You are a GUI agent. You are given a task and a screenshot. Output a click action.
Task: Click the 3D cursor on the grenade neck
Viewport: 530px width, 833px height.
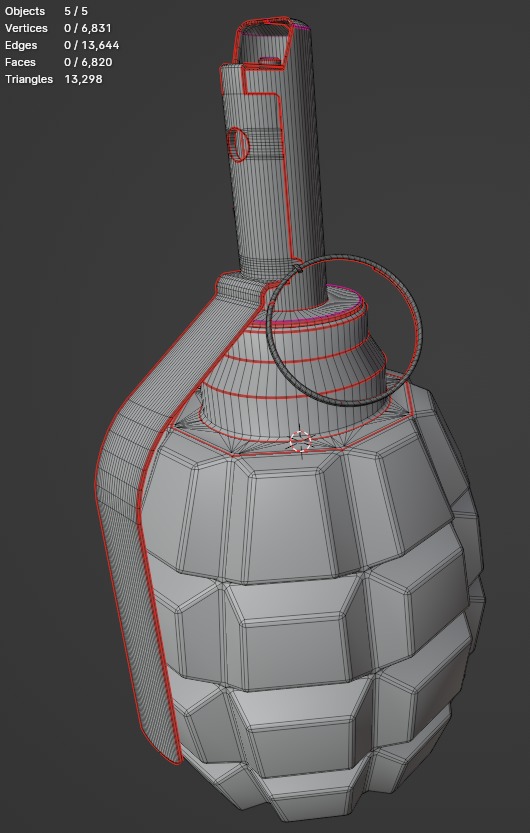(300, 441)
